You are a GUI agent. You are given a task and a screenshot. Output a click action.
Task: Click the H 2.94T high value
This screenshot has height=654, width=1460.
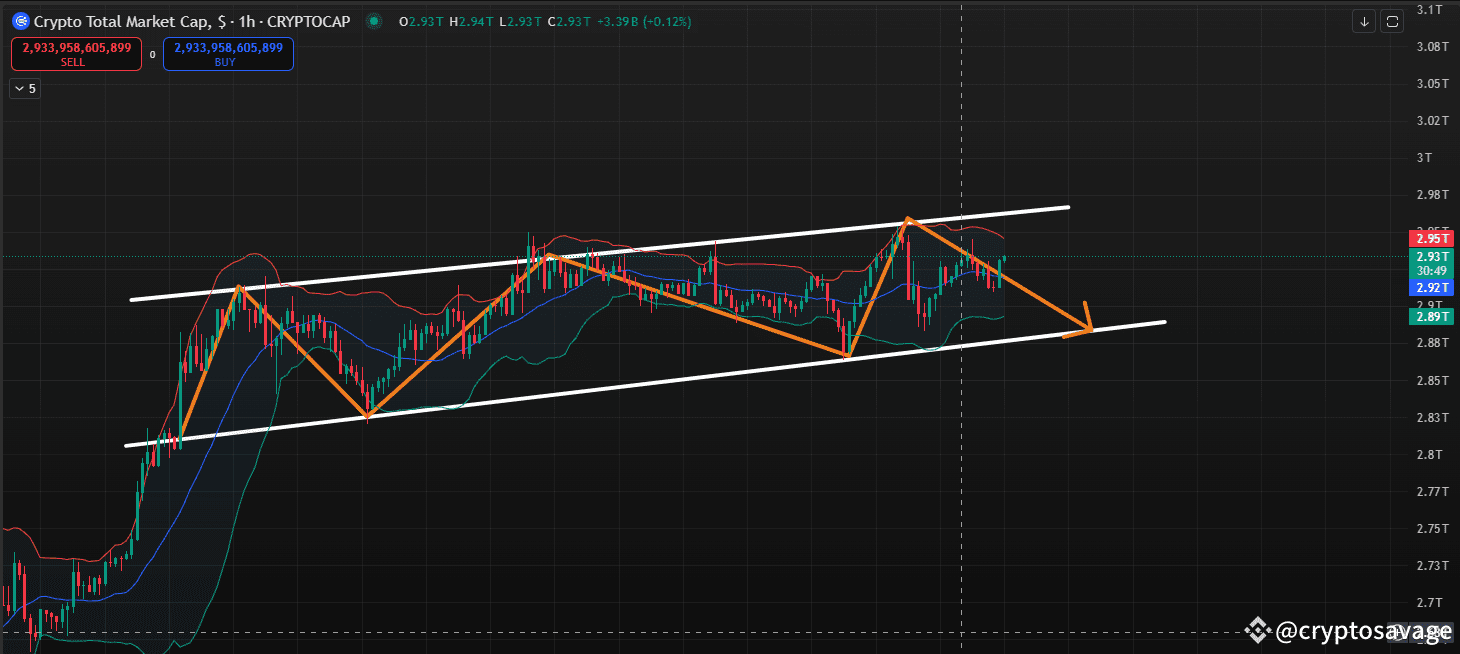point(473,21)
